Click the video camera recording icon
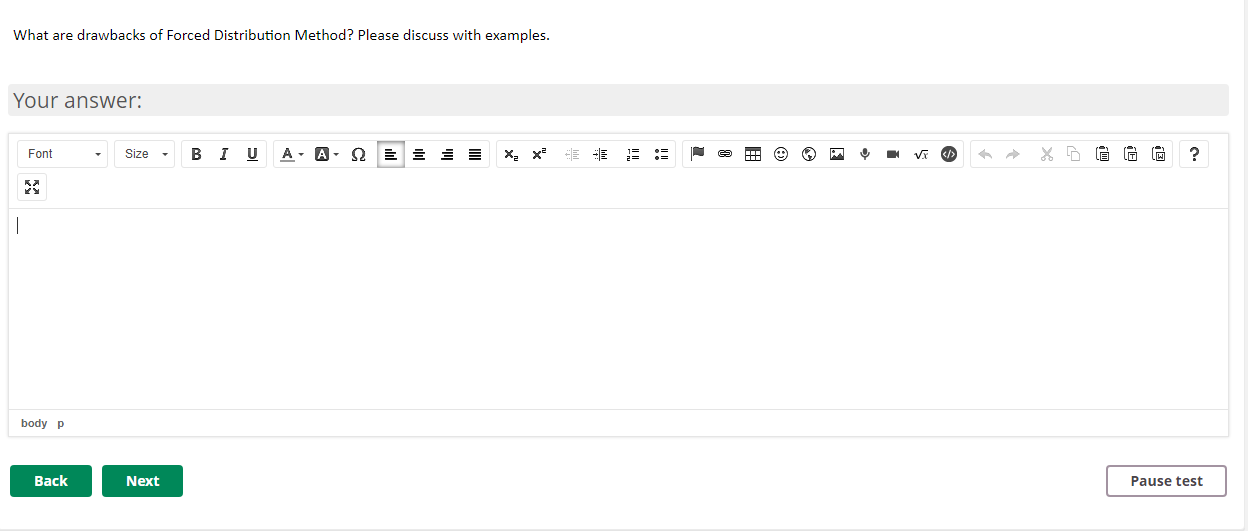Image resolution: width=1248 pixels, height=531 pixels. coord(893,154)
